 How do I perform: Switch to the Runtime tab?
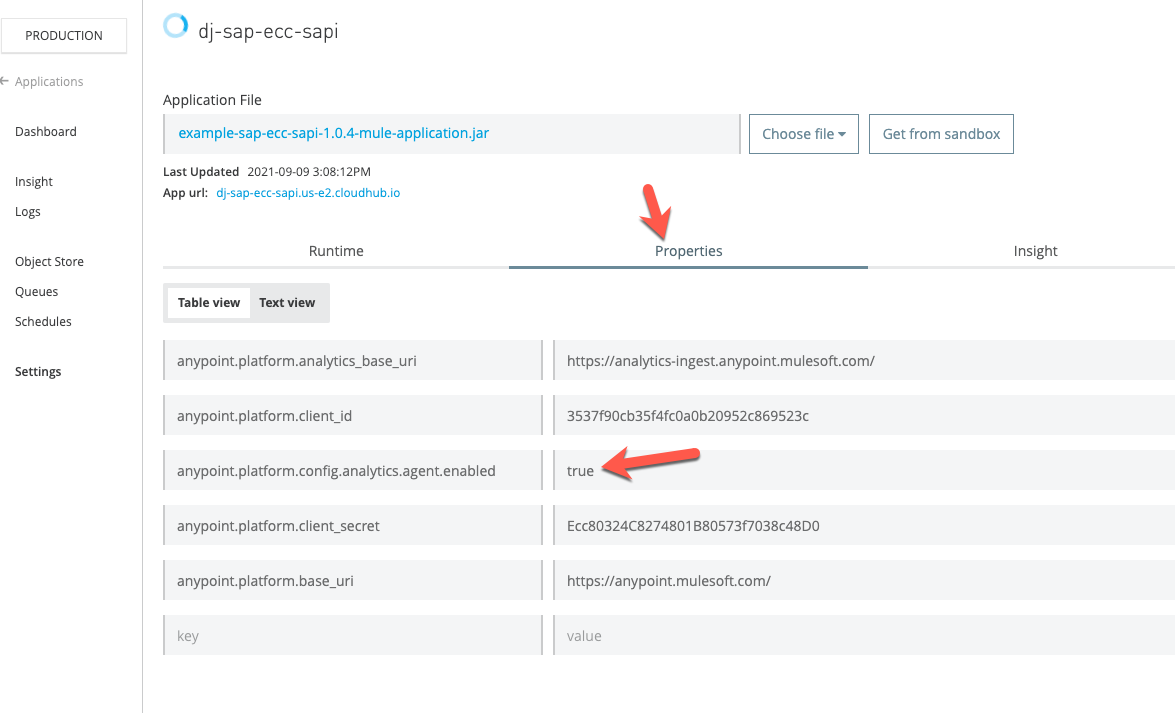pyautogui.click(x=336, y=251)
